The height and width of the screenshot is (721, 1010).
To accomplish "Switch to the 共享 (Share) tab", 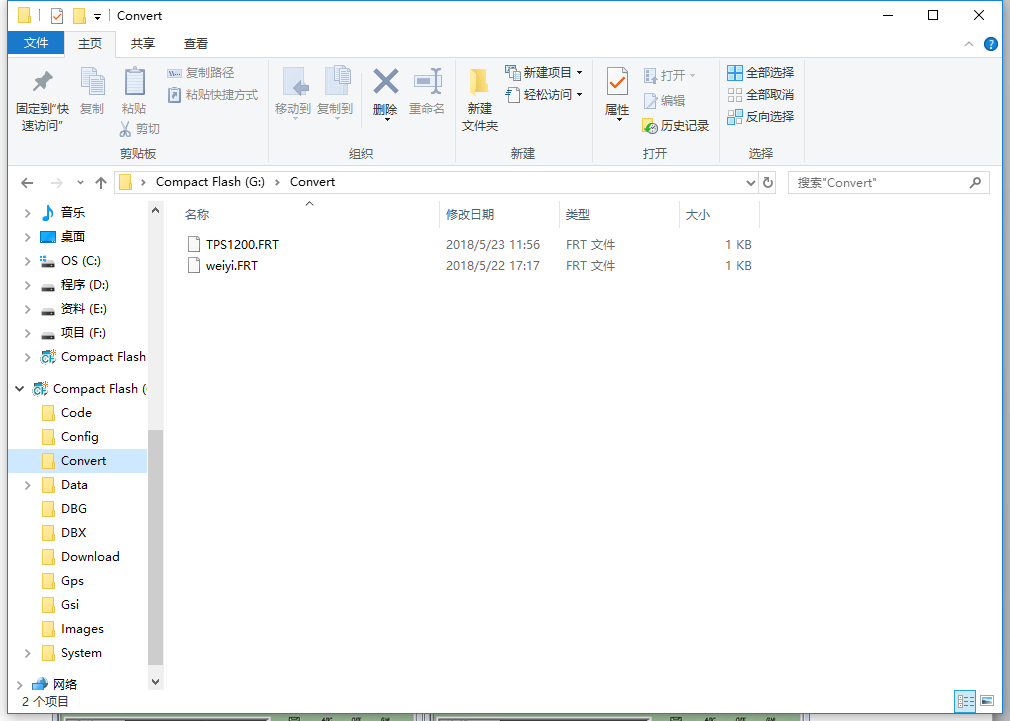I will coord(142,43).
